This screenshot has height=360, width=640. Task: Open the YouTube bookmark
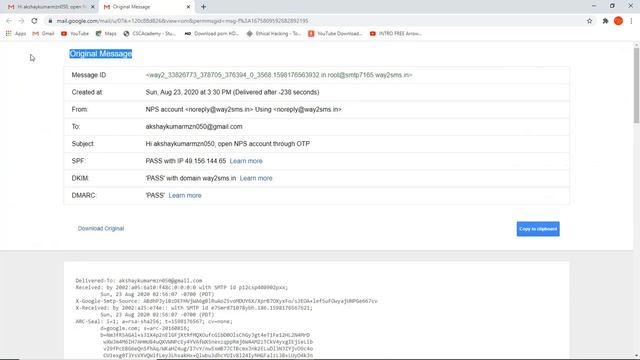pyautogui.click(x=75, y=33)
